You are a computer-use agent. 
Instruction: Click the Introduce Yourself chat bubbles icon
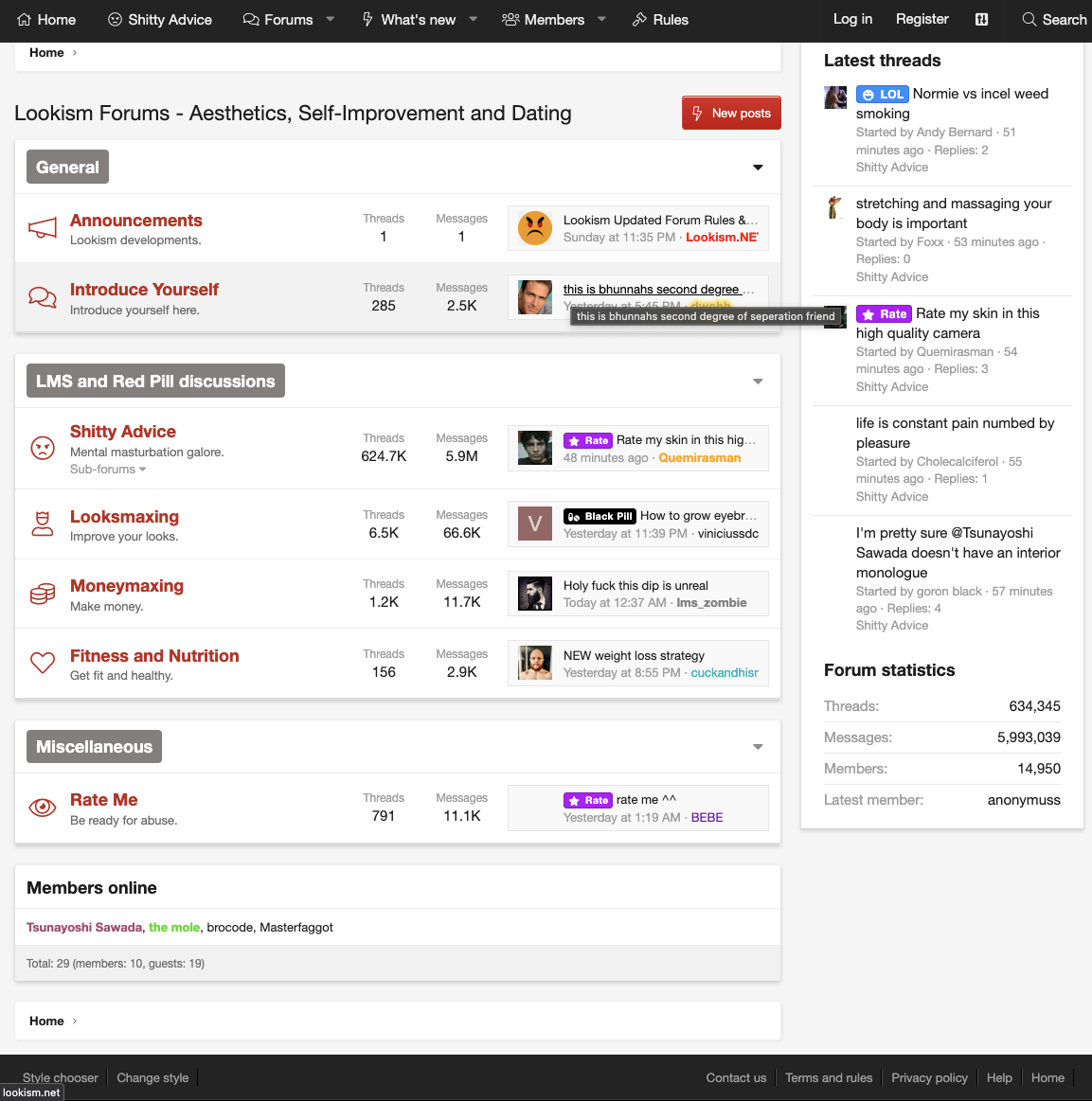coord(42,297)
